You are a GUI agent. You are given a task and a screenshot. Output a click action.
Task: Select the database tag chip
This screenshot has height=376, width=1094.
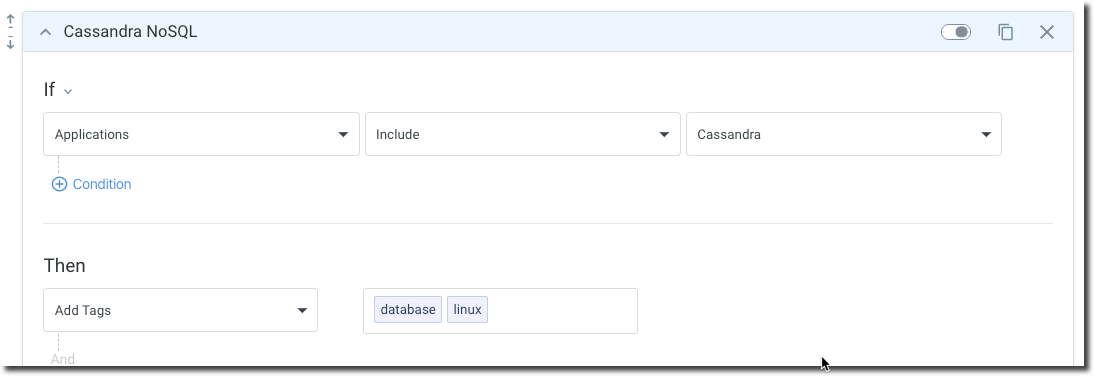408,310
